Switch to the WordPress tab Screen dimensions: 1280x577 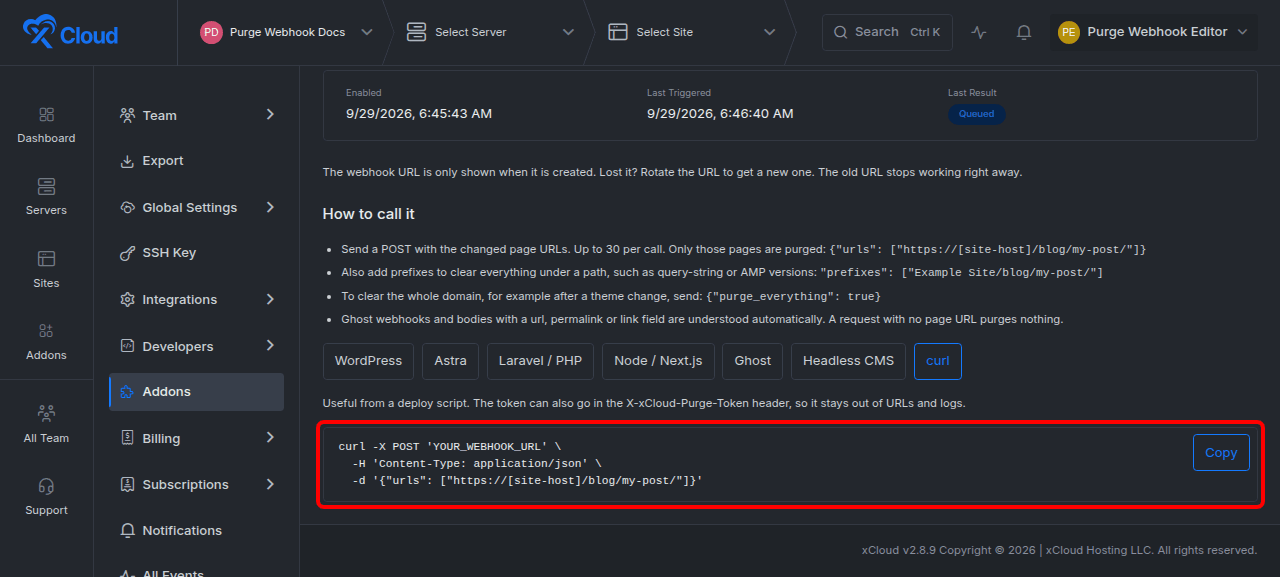(368, 361)
